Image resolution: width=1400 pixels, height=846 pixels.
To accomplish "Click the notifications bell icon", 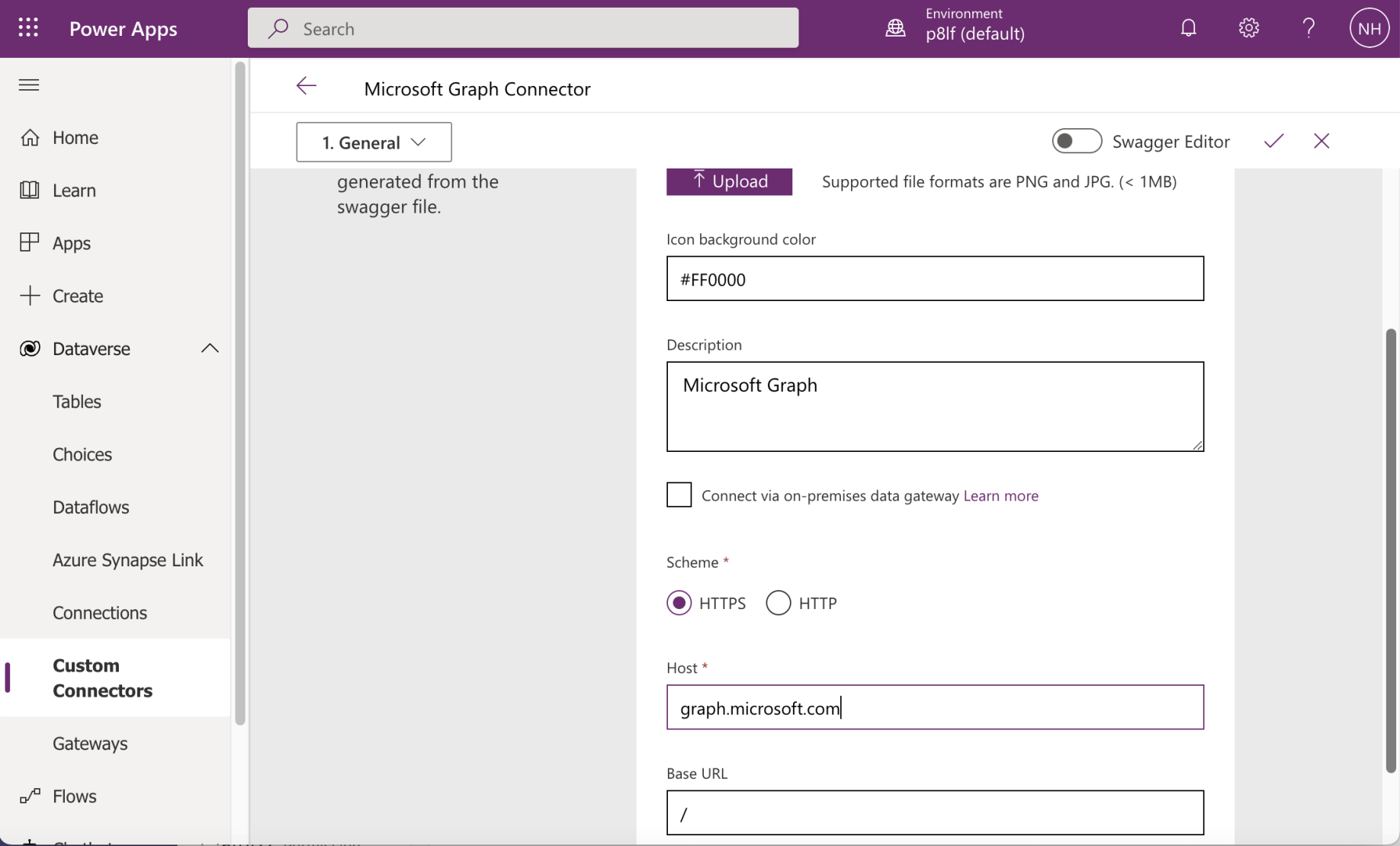I will (x=1188, y=28).
